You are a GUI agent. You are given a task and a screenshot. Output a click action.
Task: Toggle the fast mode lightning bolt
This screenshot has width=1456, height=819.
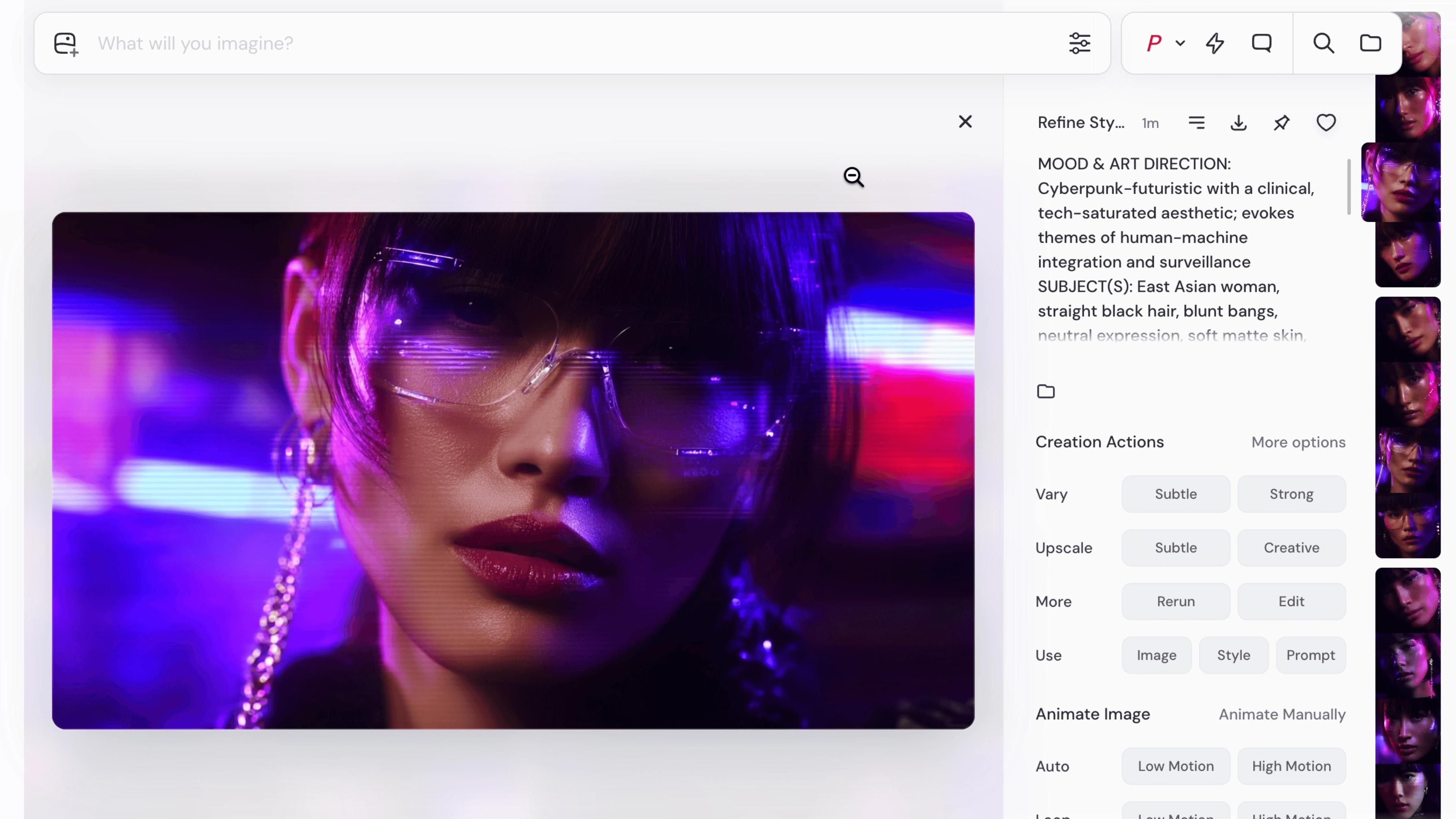point(1214,44)
